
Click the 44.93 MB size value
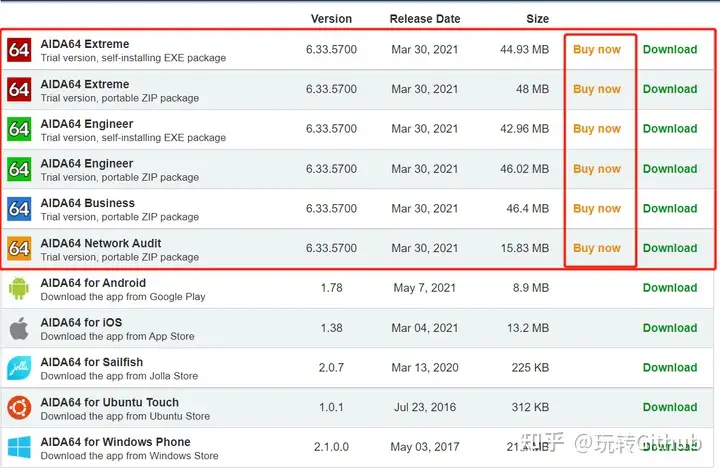(524, 49)
